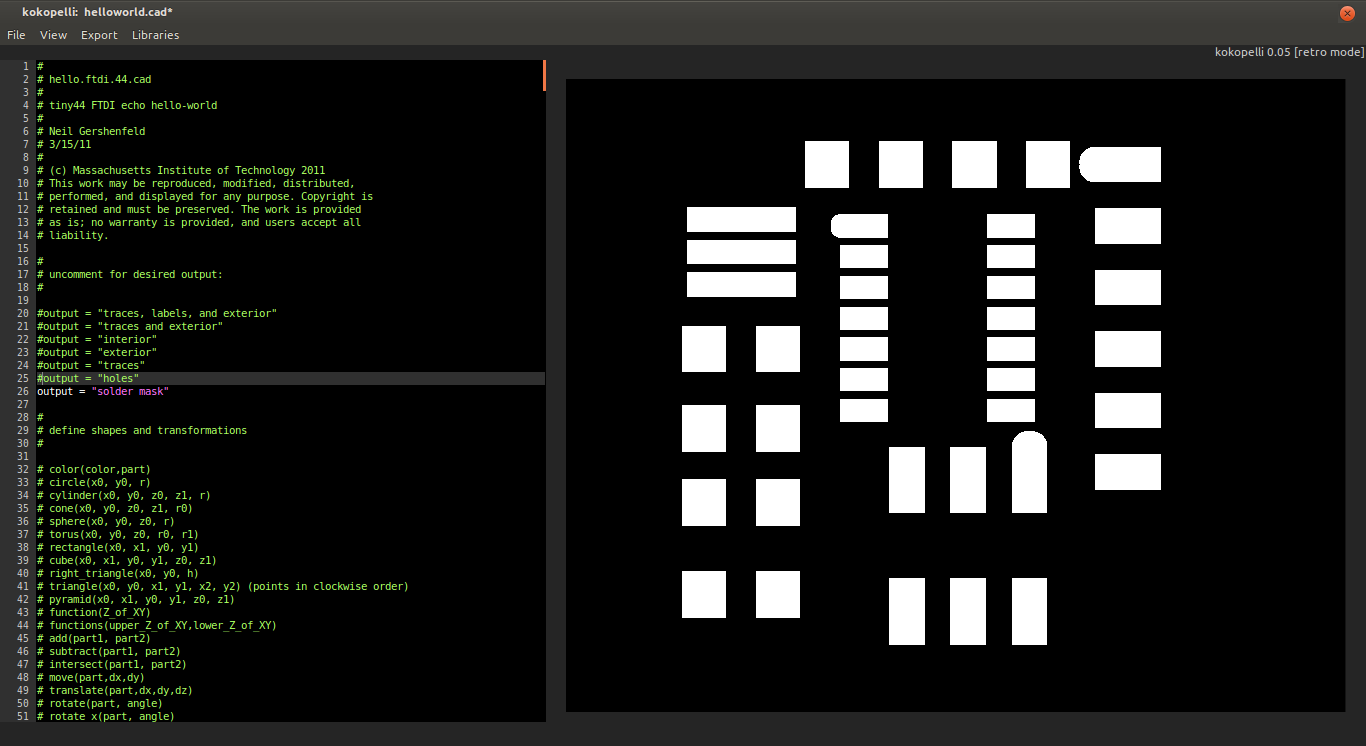
Task: Click the "# define shapes and transformations" line
Action: (x=142, y=430)
